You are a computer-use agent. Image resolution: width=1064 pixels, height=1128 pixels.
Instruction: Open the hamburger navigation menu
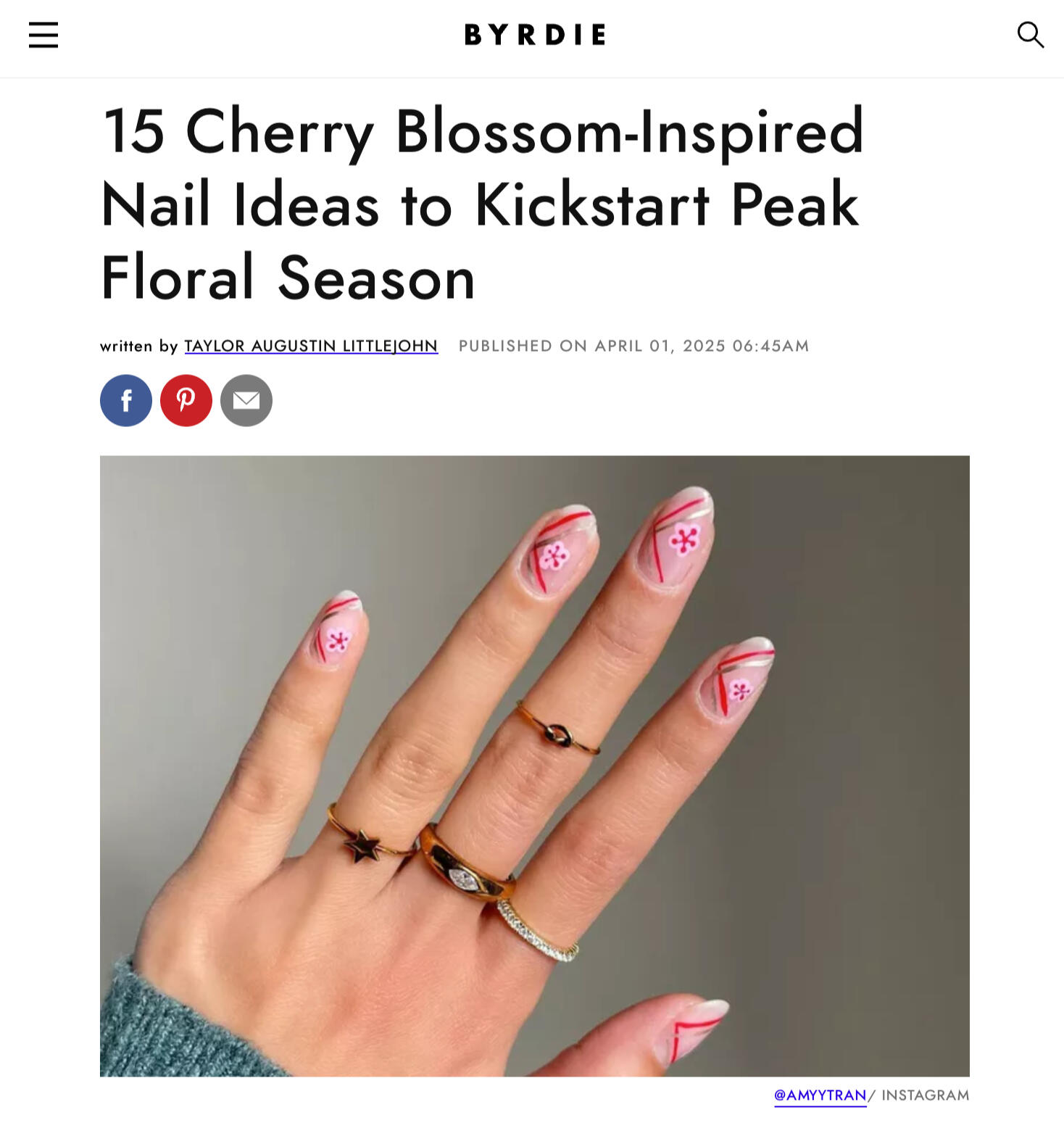43,35
